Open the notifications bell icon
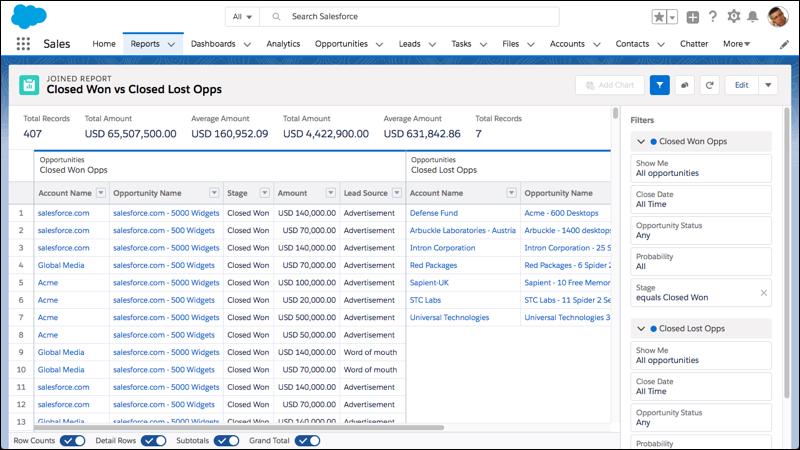800x450 pixels. coord(755,17)
